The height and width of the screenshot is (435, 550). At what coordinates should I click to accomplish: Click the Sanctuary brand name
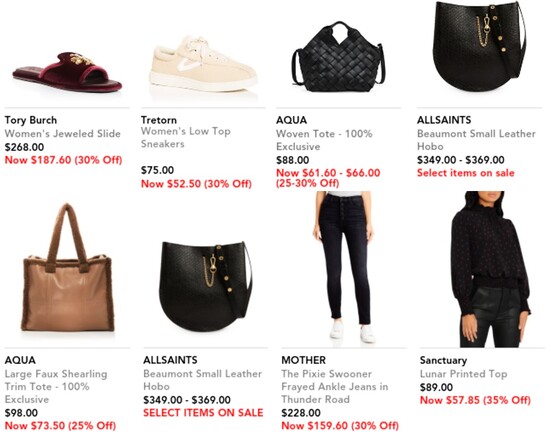click(443, 360)
